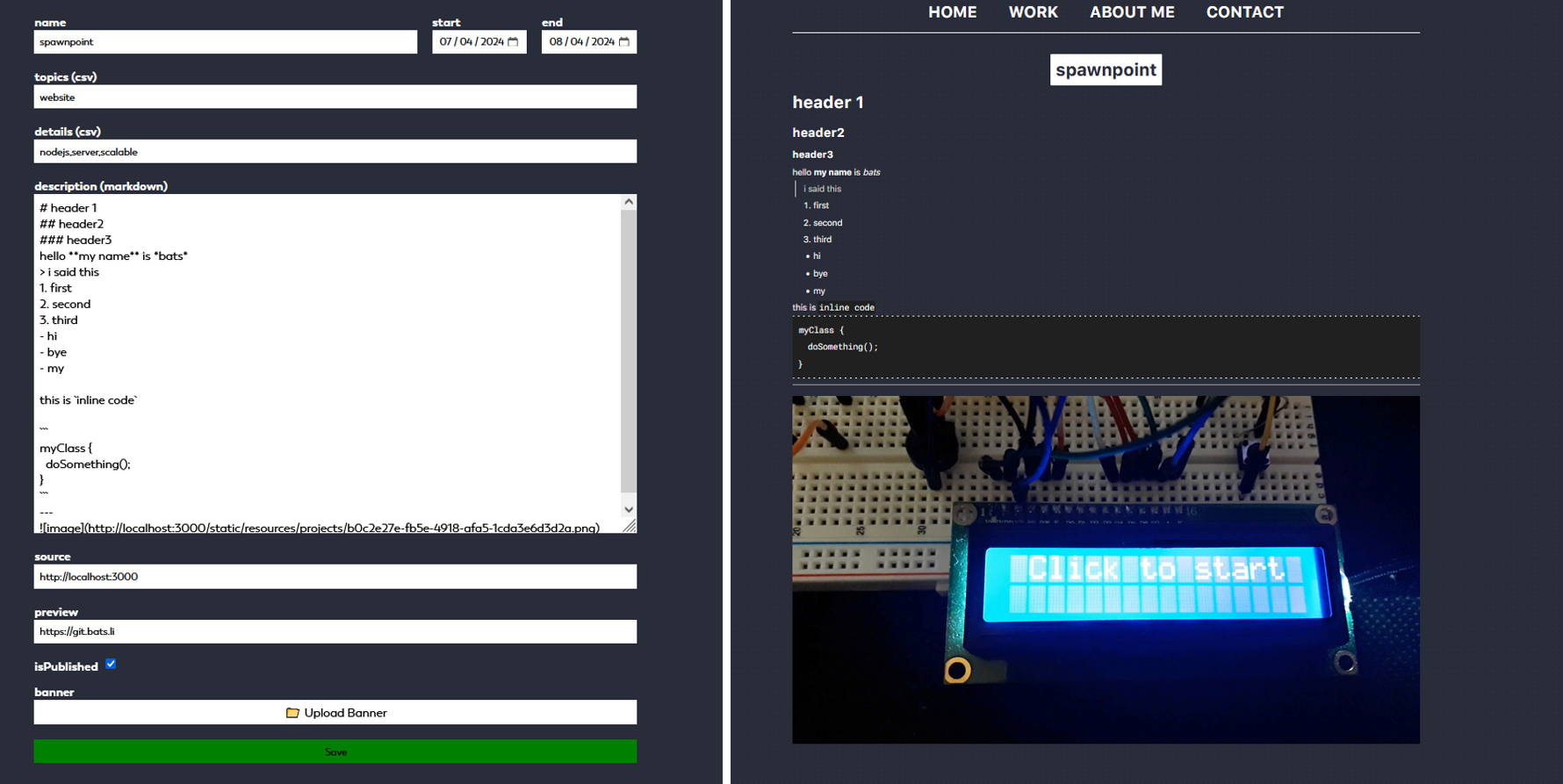Click the LCD breadboard preview image
The width and height of the screenshot is (1563, 784).
click(x=1105, y=569)
